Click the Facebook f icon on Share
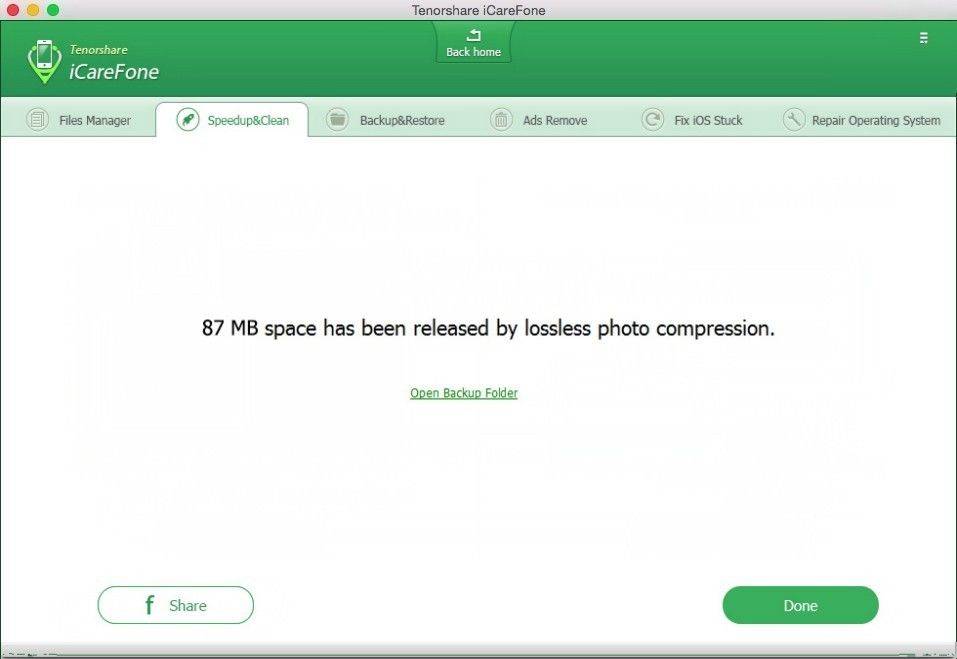This screenshot has height=659, width=957. 149,605
